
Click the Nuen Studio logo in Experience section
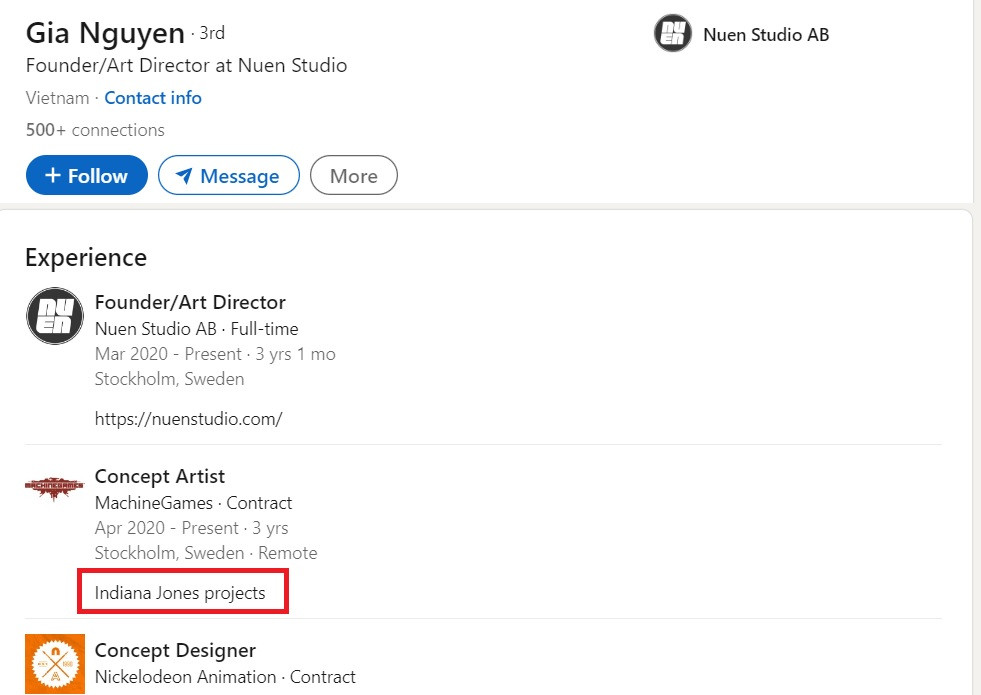click(x=55, y=316)
